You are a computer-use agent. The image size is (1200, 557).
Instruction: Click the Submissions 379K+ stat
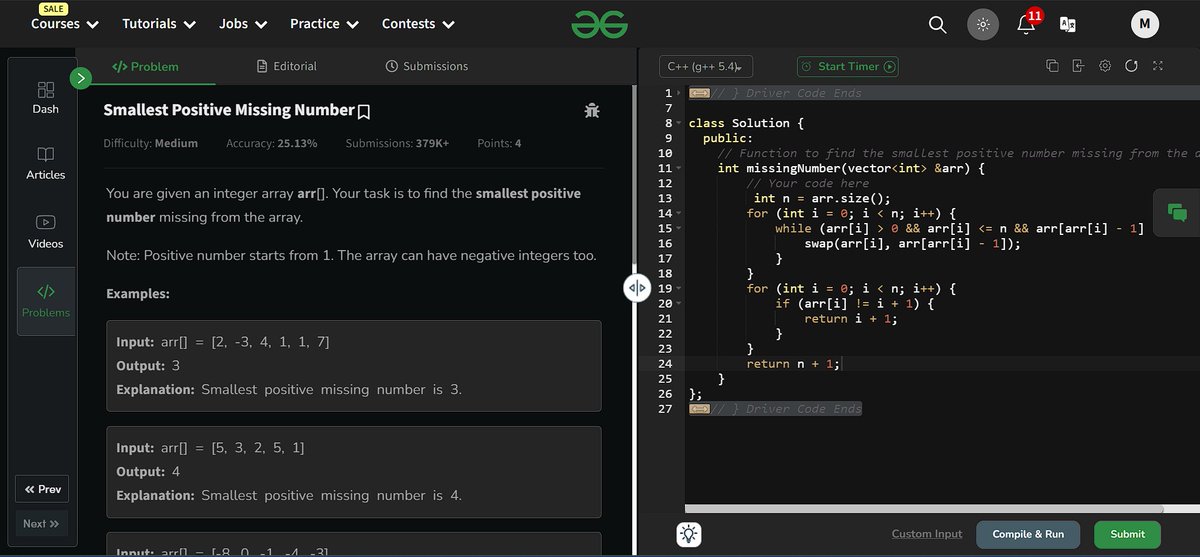[397, 143]
